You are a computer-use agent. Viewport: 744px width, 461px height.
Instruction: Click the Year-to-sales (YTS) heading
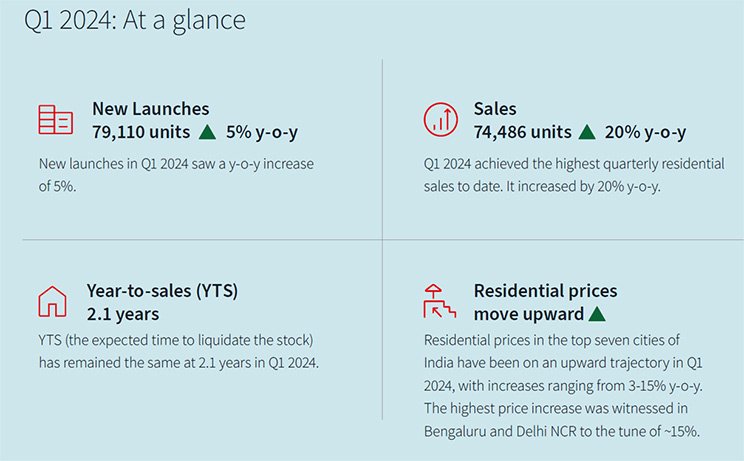tap(162, 291)
